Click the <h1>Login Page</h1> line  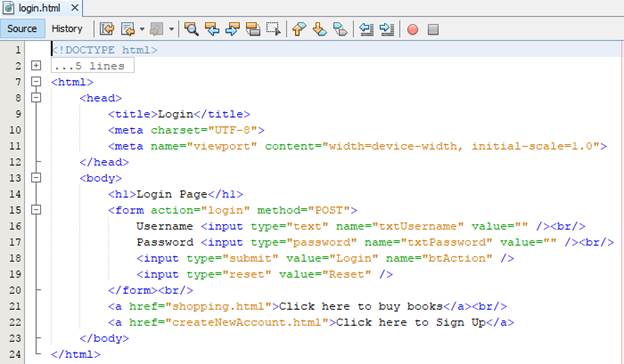175,194
